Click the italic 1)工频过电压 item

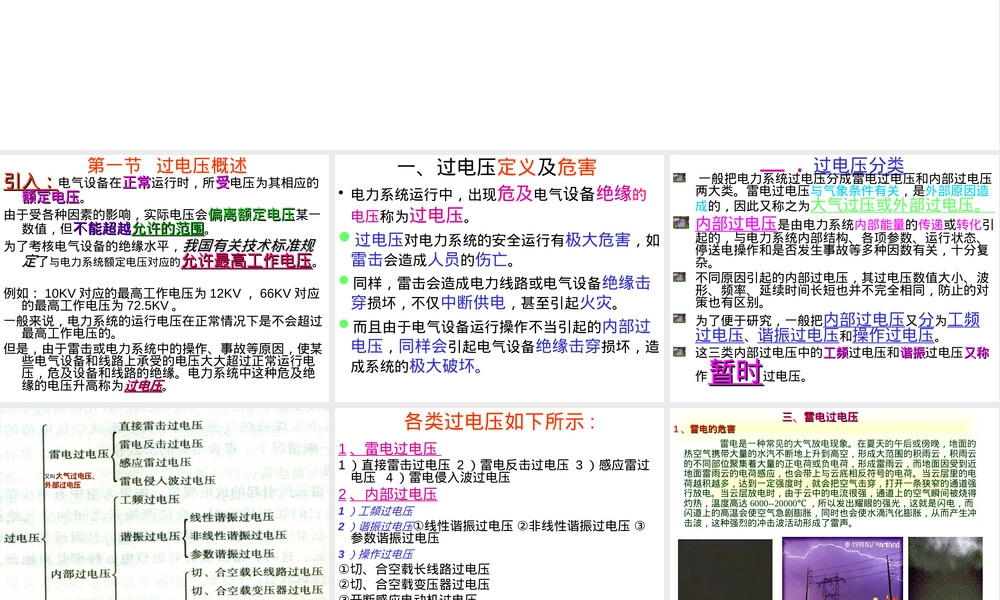pos(376,511)
